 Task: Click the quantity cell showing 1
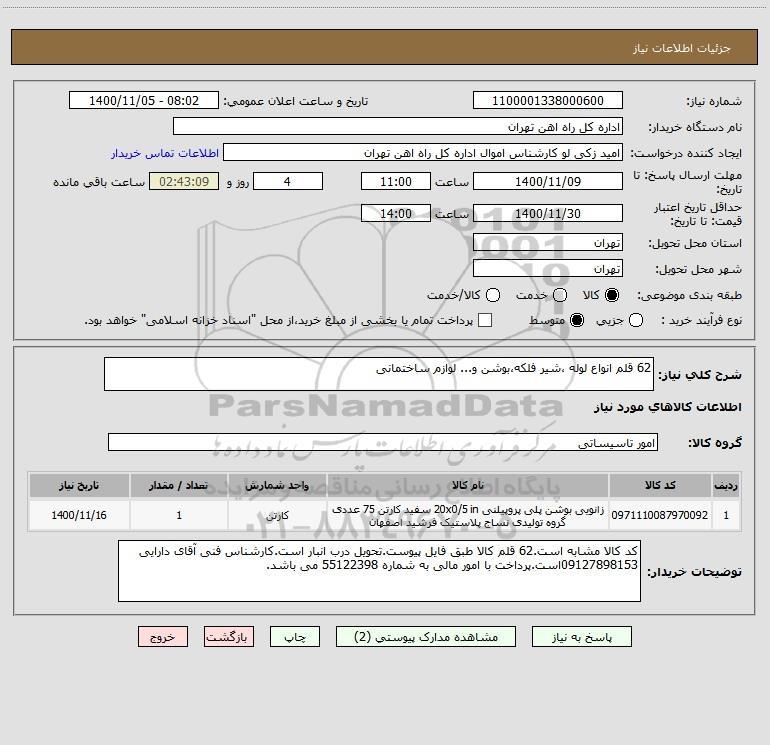coord(179,515)
